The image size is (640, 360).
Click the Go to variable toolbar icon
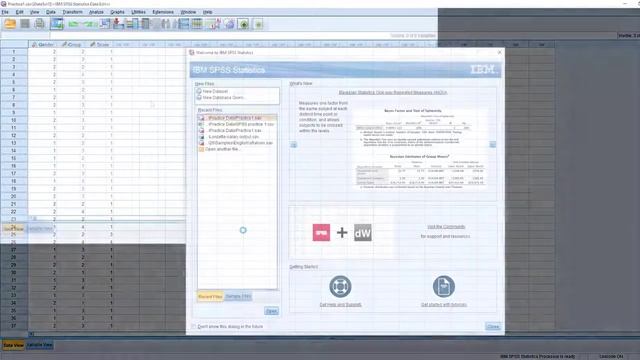click(118, 24)
